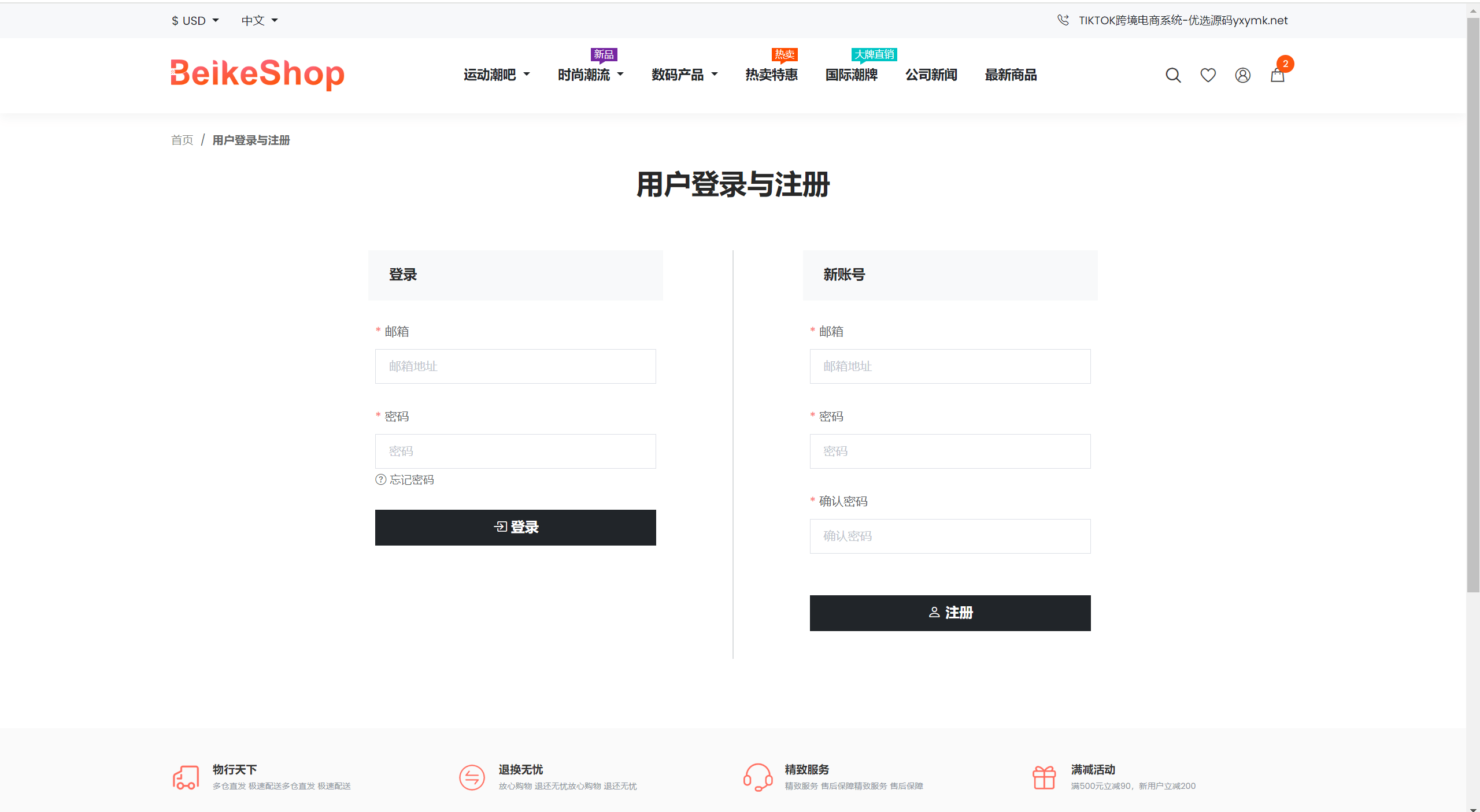
Task: Click the 登录 panel heading
Action: (x=403, y=275)
